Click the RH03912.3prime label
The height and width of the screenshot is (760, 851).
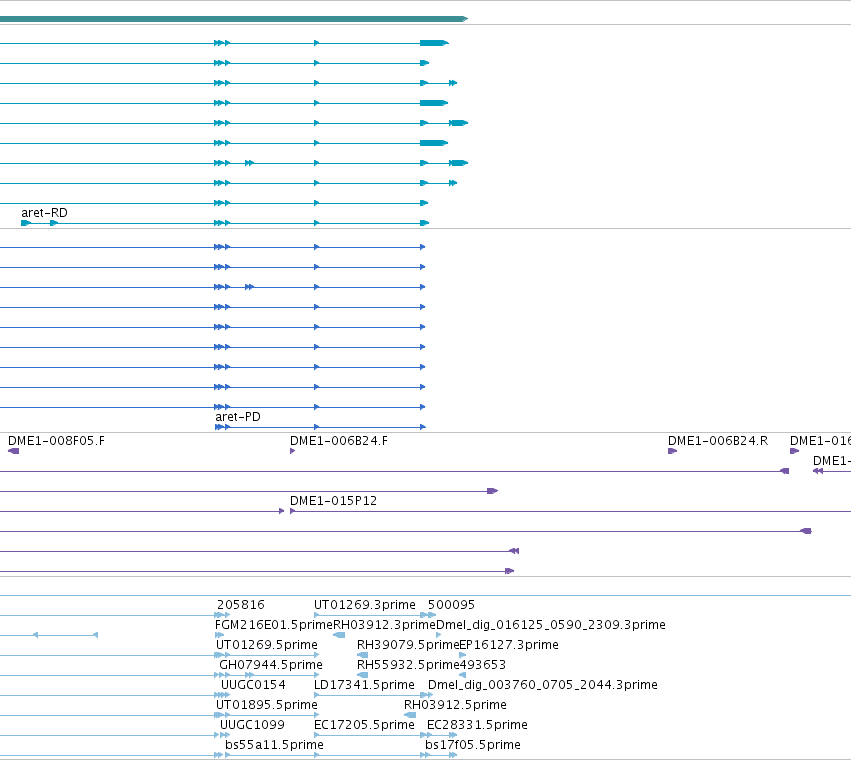384,625
